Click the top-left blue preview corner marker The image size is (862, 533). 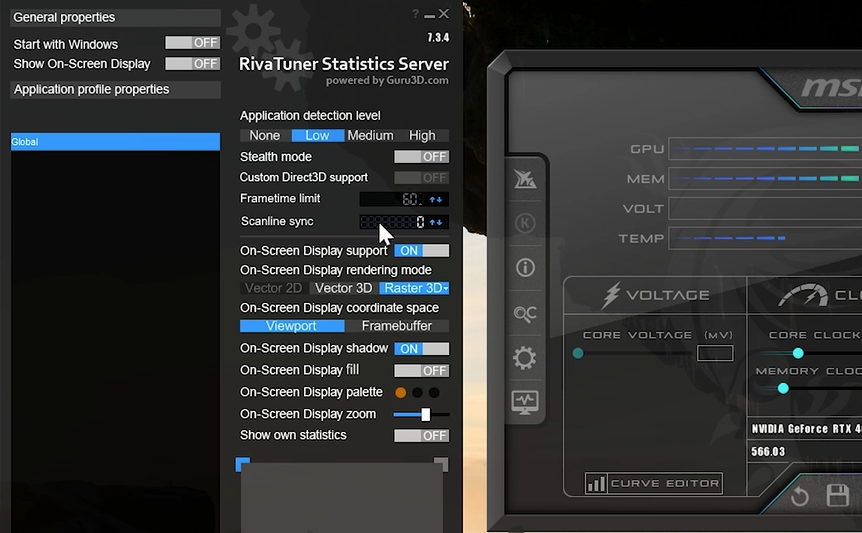tap(242, 464)
